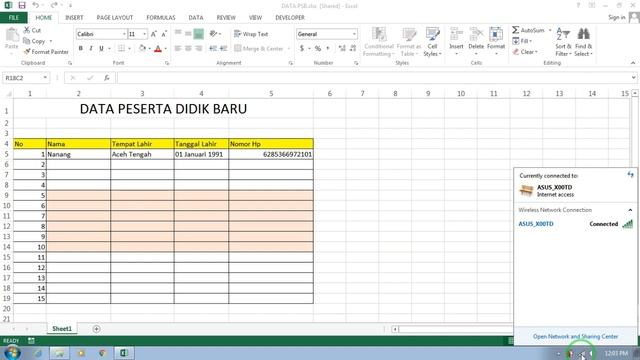Toggle Underline formatting

pos(101,48)
